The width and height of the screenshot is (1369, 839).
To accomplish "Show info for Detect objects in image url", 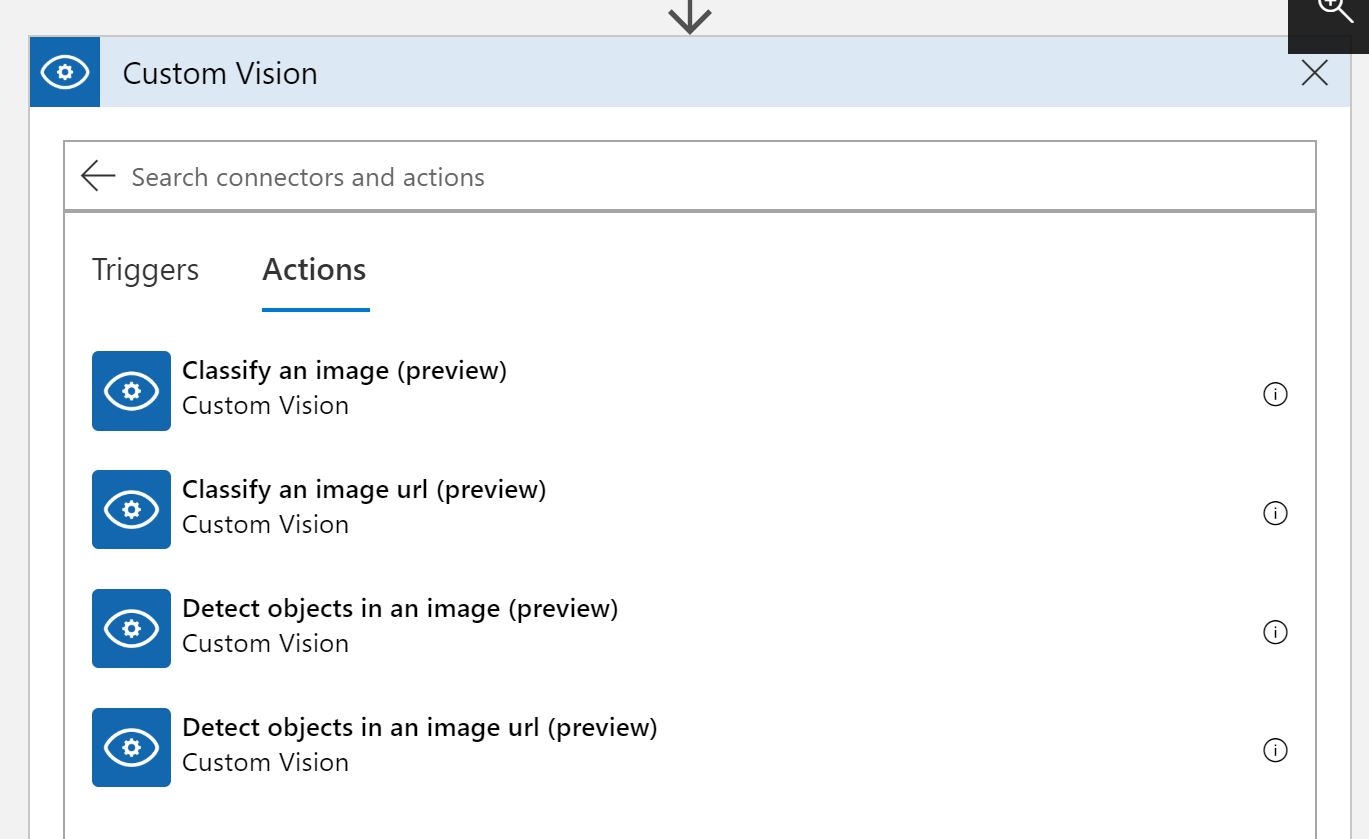I will 1275,750.
